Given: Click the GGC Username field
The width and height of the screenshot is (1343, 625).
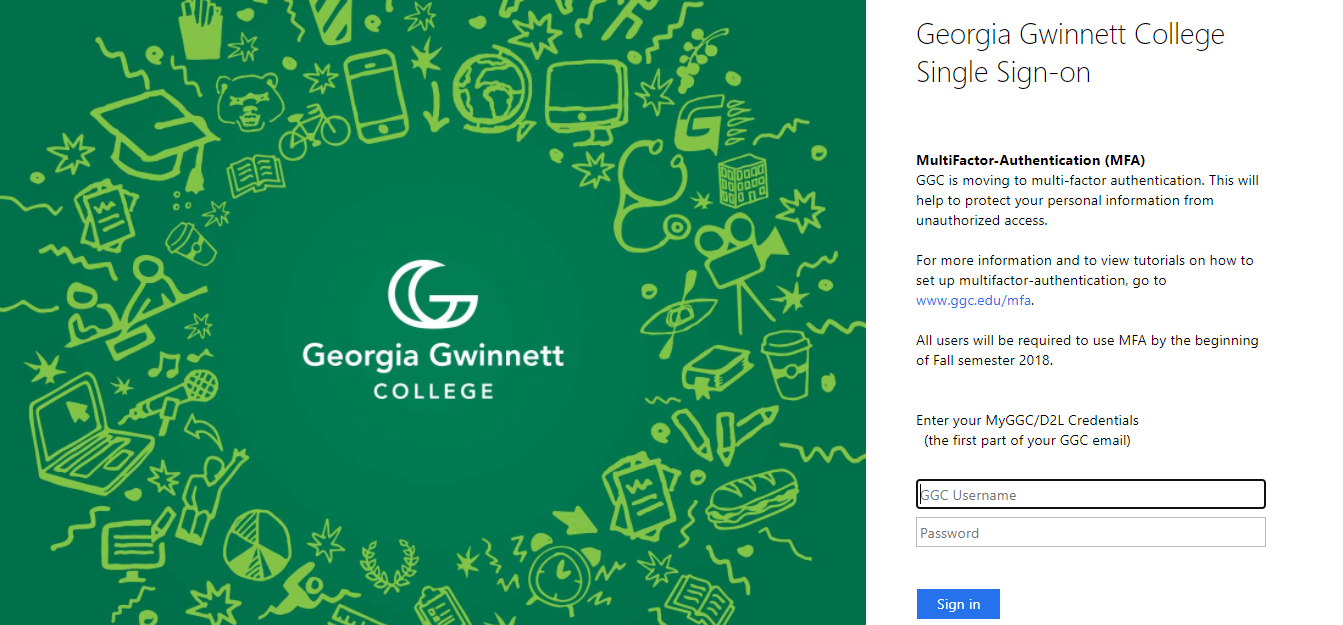Looking at the screenshot, I should click(x=1090, y=494).
